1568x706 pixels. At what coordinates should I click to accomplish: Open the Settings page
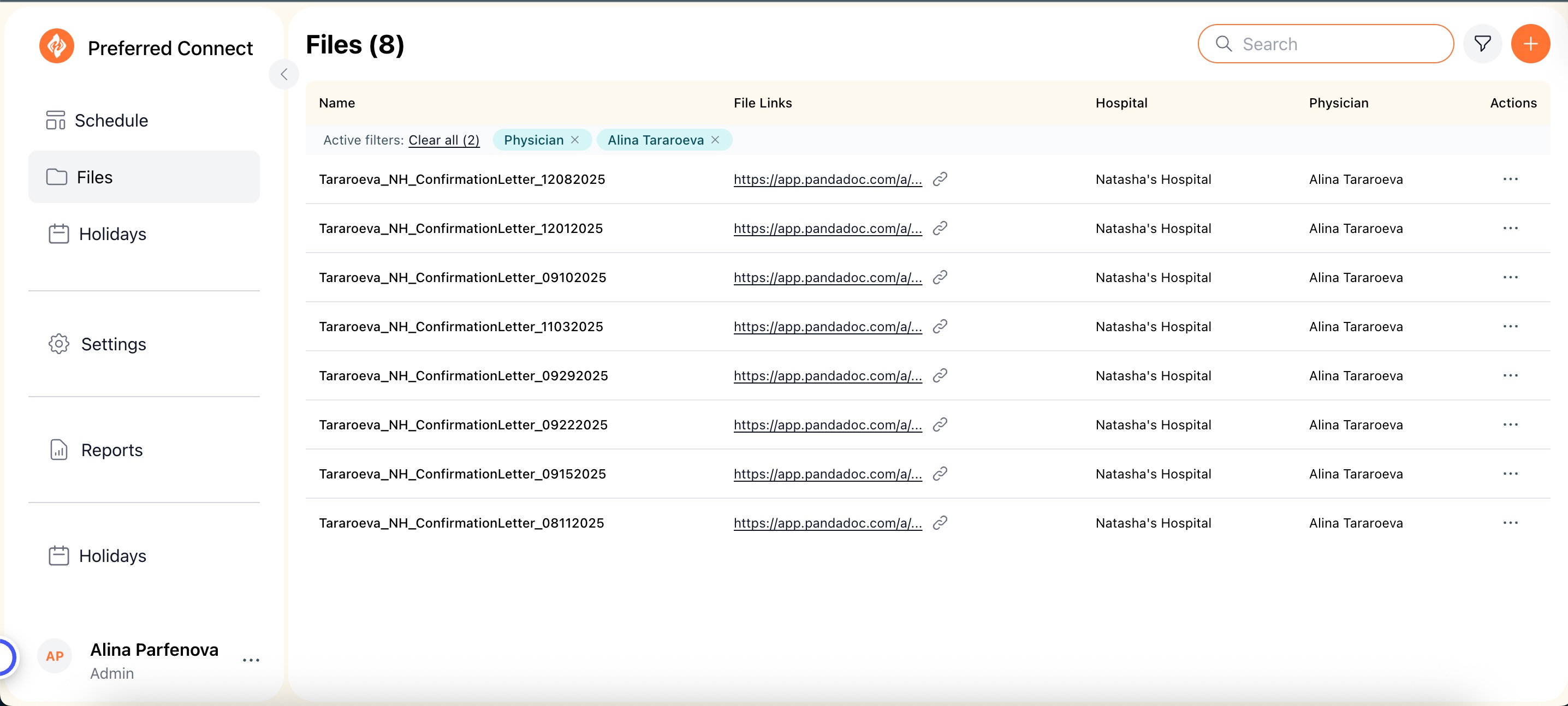(x=144, y=344)
